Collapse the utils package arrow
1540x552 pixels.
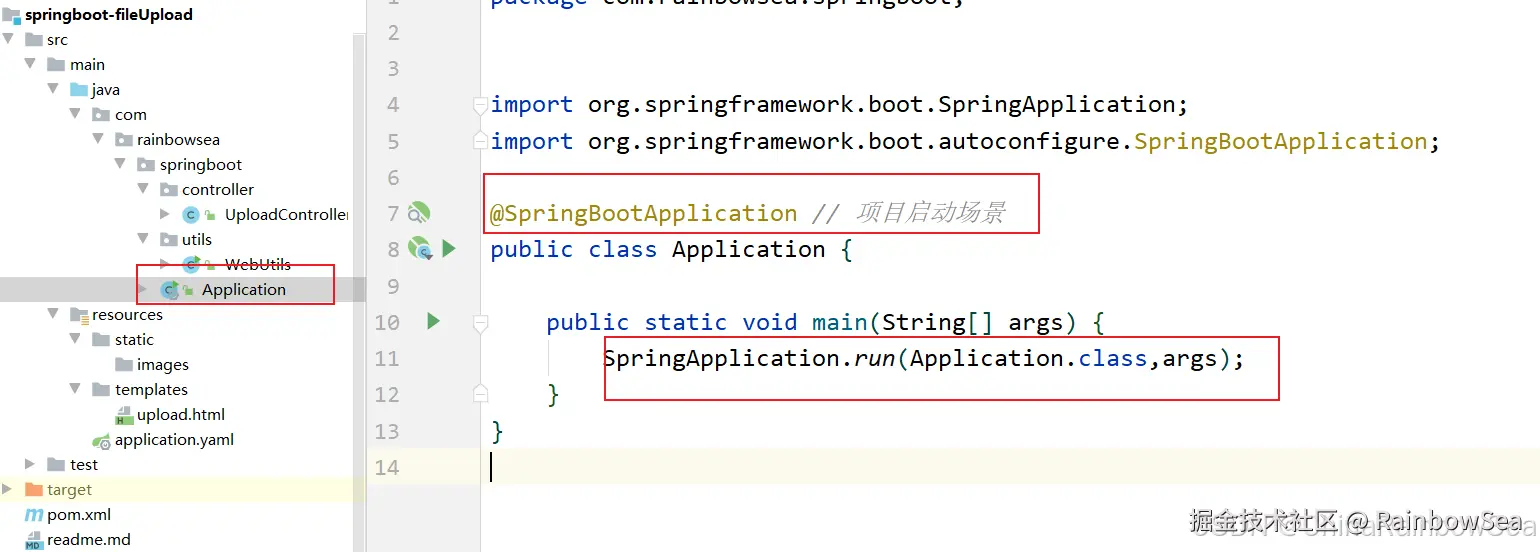coord(143,240)
